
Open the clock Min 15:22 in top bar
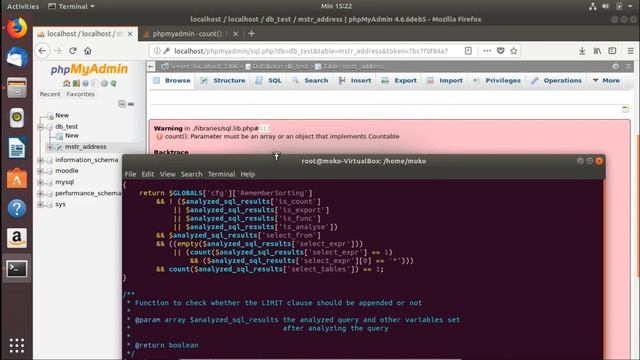[336, 6]
